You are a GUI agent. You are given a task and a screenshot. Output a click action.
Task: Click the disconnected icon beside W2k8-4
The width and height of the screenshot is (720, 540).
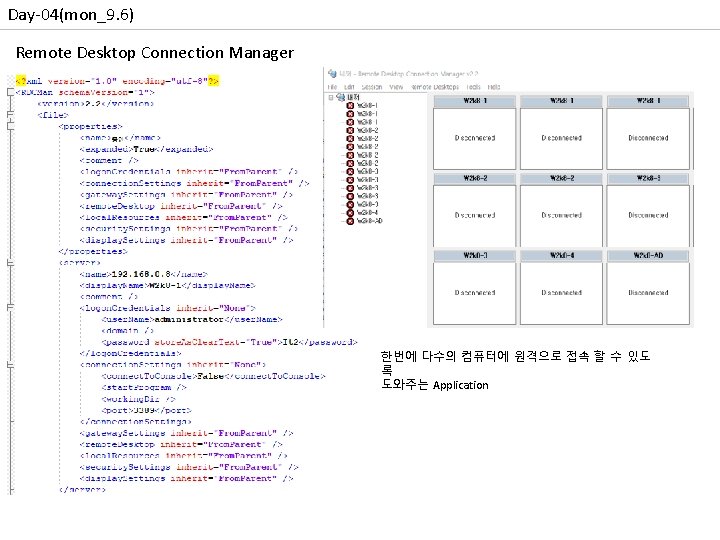(x=350, y=213)
